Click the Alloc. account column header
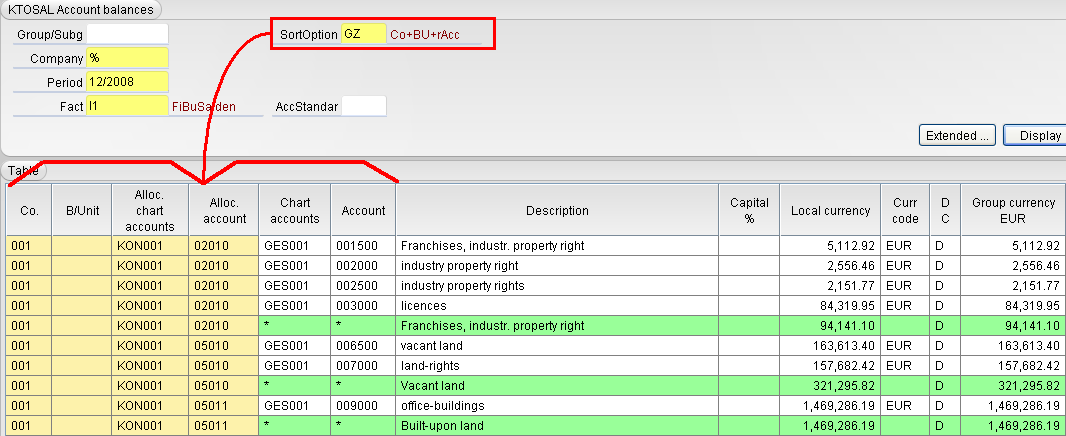Screen dimensions: 1066x436 pos(224,210)
